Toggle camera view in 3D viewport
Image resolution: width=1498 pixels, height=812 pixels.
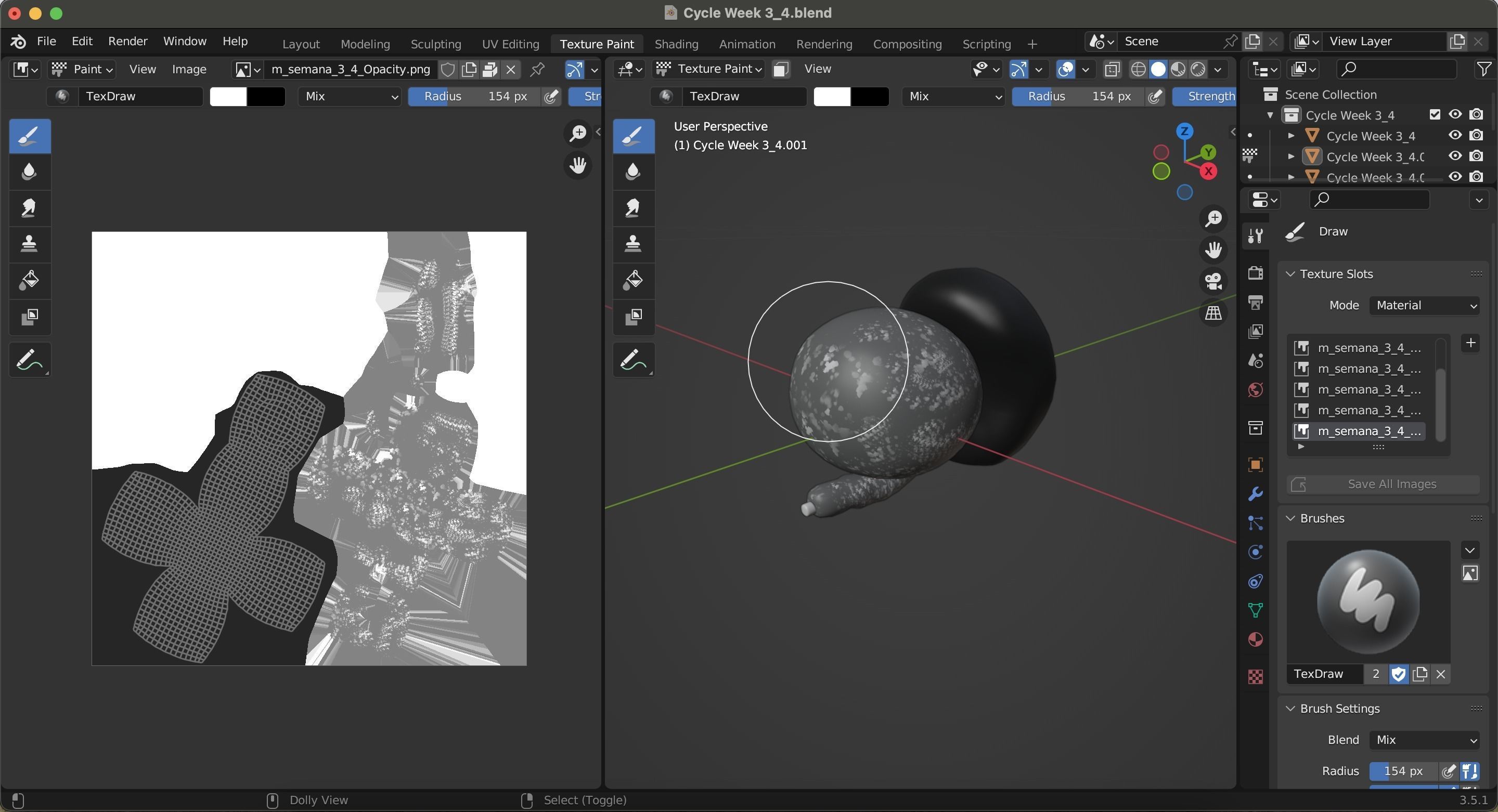[1213, 281]
